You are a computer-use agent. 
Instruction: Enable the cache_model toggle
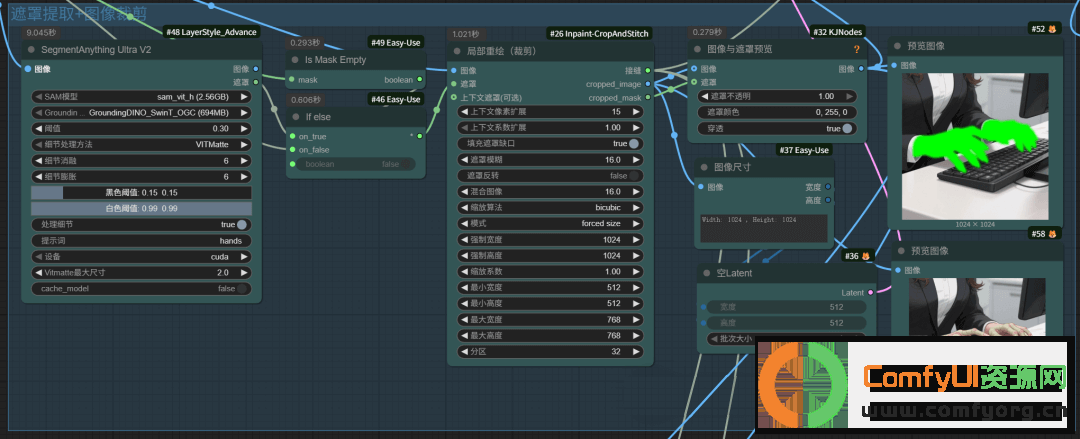[x=242, y=289]
